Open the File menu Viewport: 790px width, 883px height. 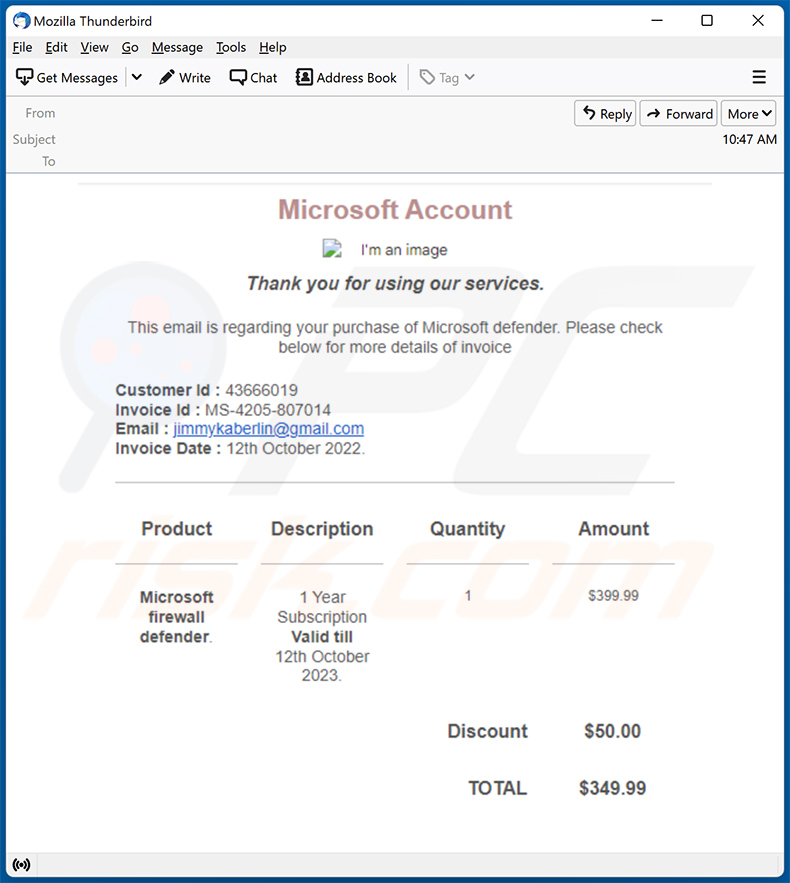23,47
